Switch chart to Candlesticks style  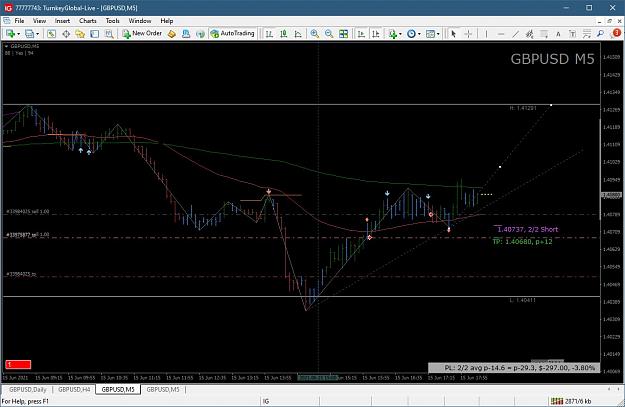pos(284,34)
